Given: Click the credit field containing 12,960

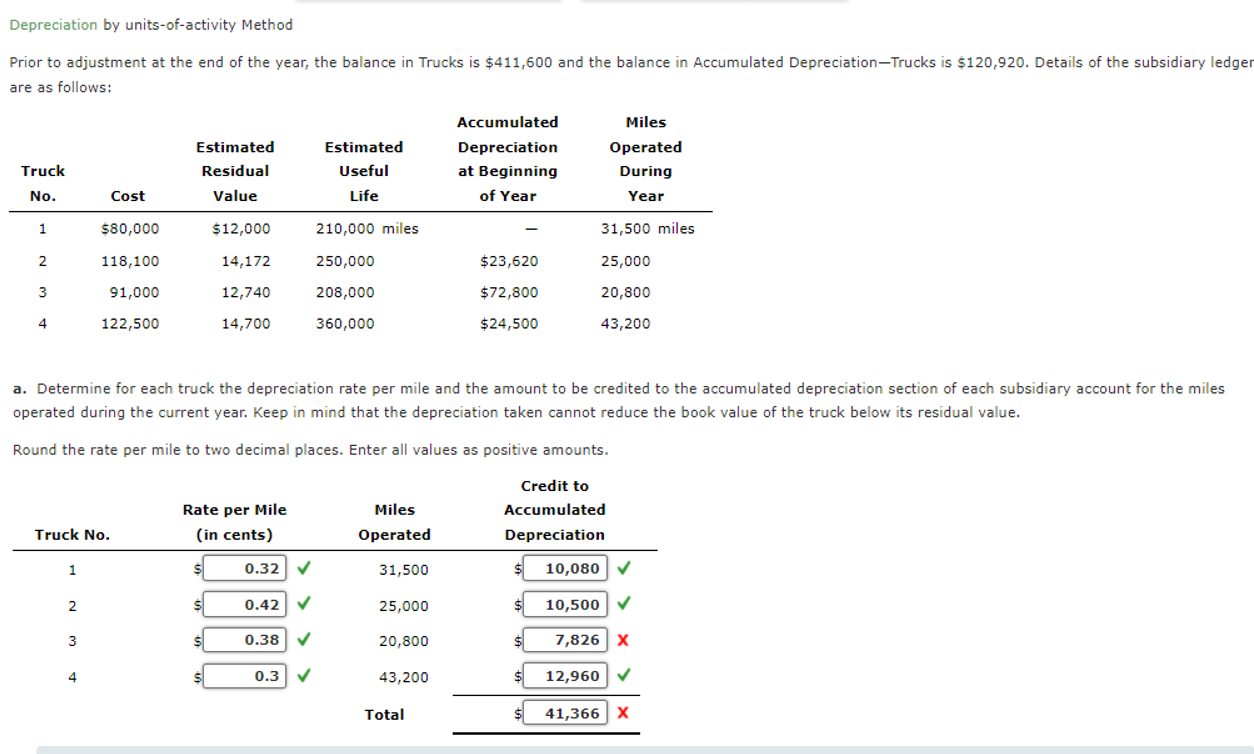Looking at the screenshot, I should click(x=565, y=675).
